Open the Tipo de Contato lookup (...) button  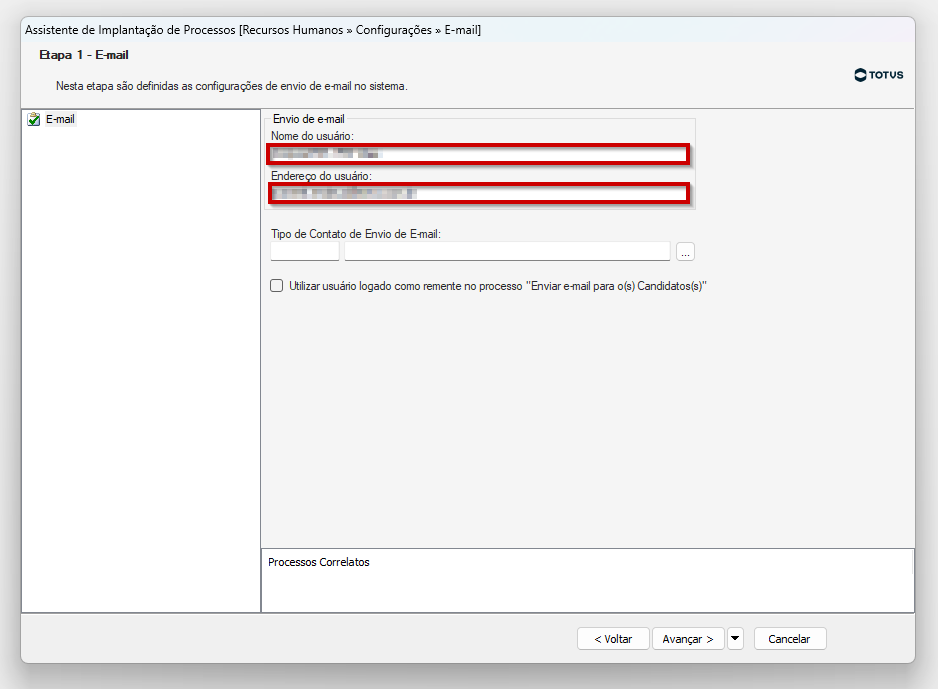[x=685, y=252]
